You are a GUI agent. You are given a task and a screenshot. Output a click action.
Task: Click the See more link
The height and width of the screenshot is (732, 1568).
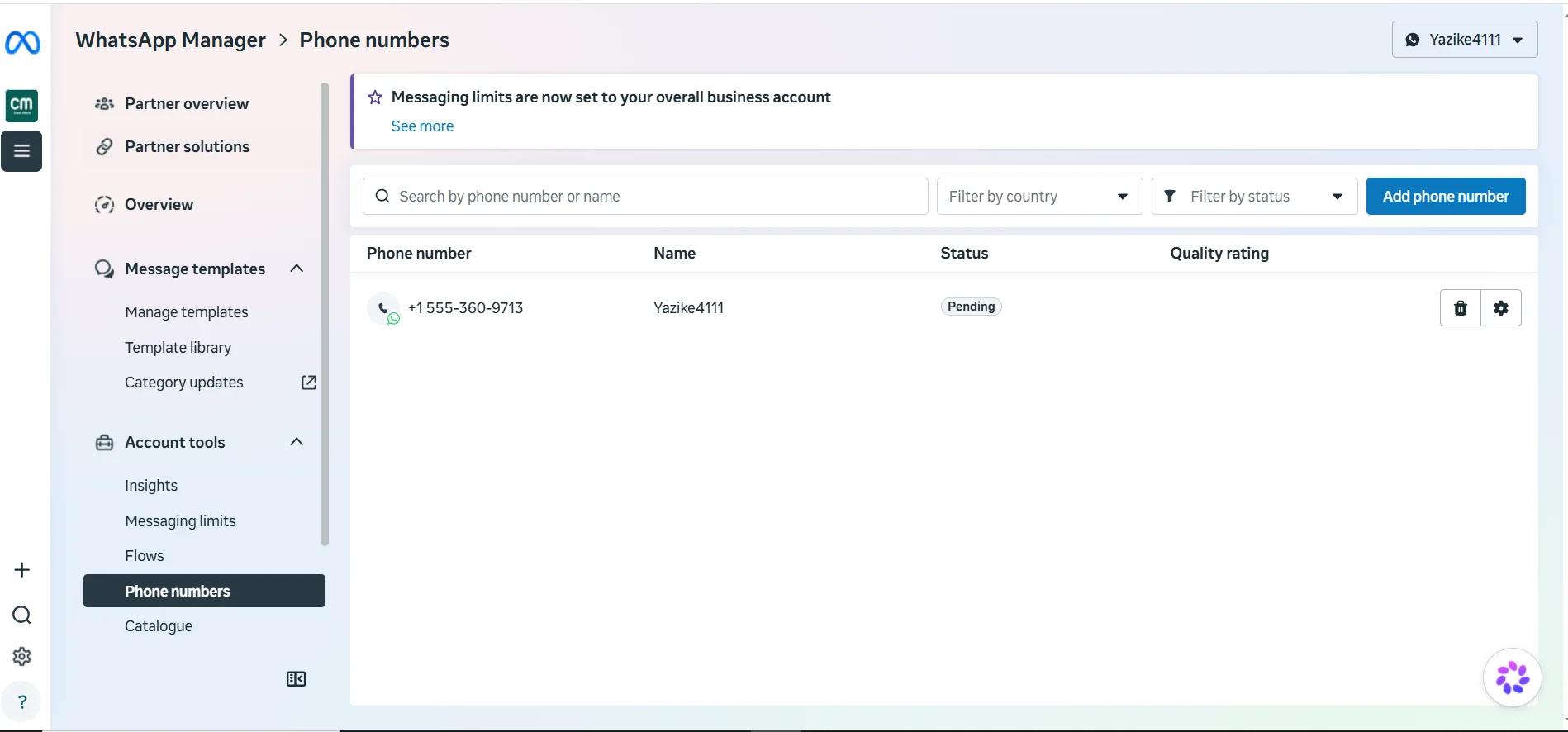(422, 126)
